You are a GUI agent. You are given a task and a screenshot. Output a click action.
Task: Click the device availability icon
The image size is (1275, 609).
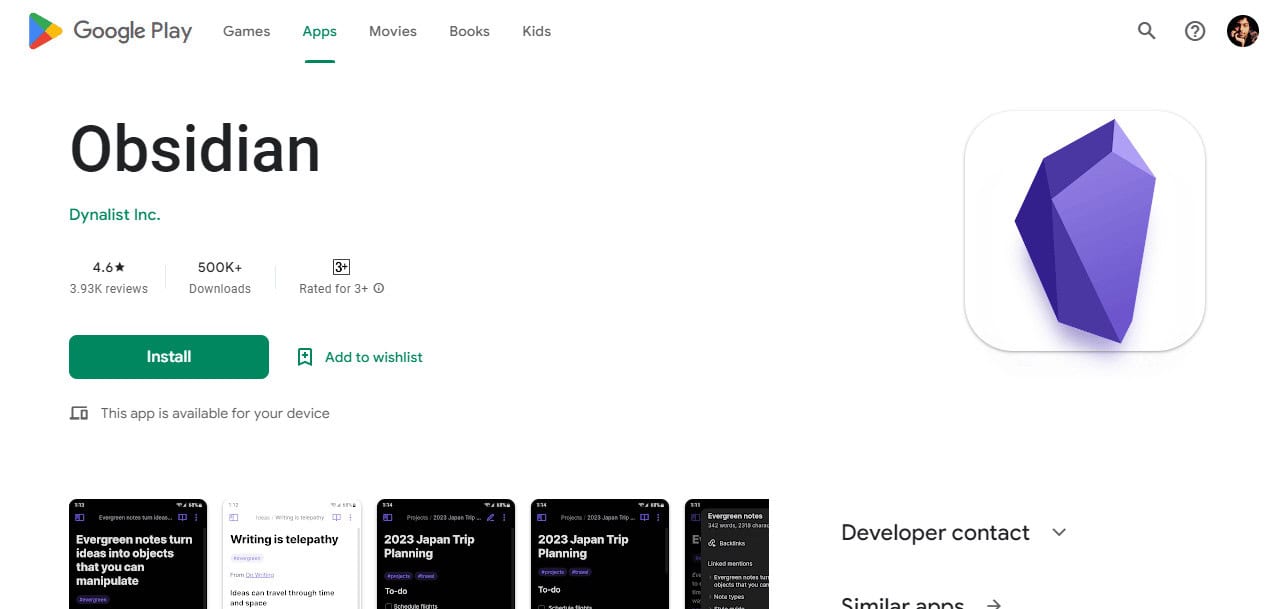click(79, 413)
